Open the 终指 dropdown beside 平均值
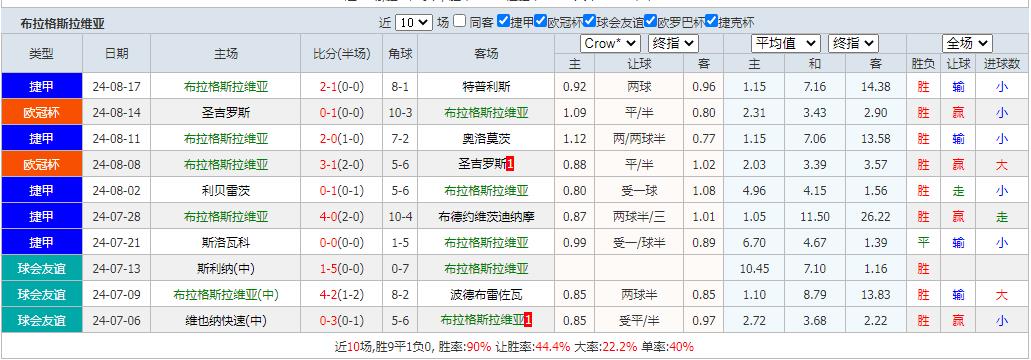Image resolution: width=1031 pixels, height=360 pixels. [853, 43]
